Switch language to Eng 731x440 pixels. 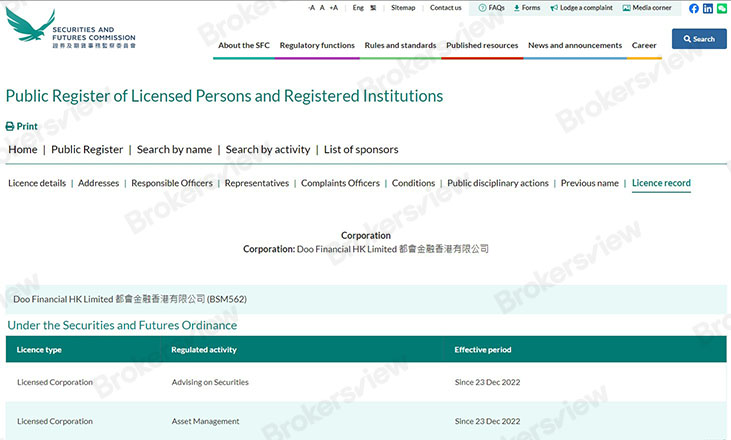click(358, 7)
